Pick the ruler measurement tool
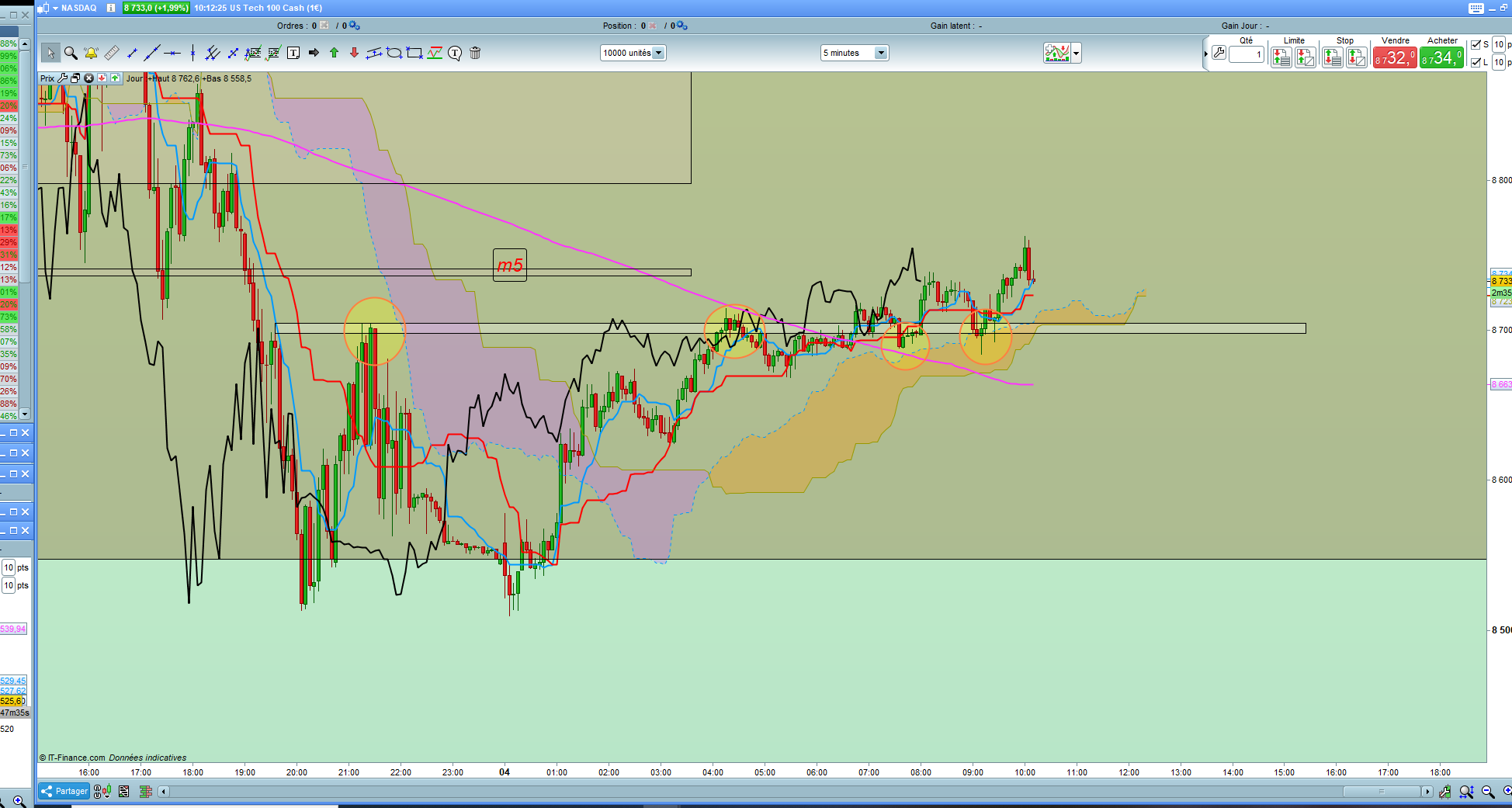 click(112, 53)
